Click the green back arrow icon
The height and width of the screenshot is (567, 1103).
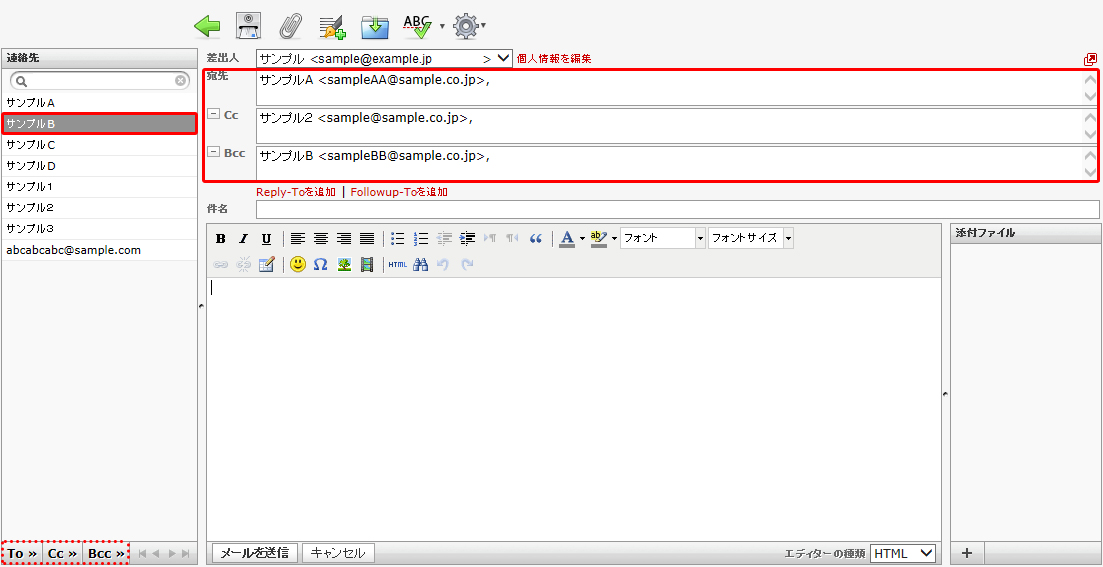(207, 25)
